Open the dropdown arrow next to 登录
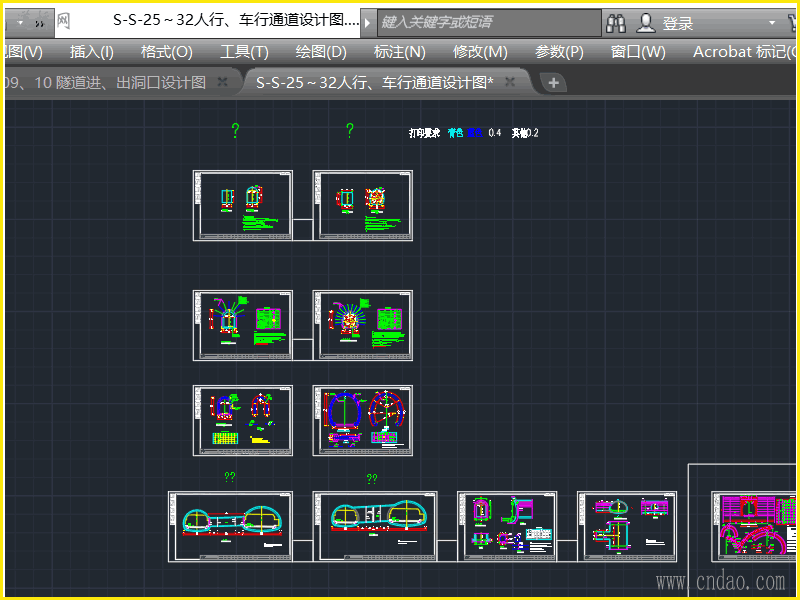Screen dimensions: 800x600 pyautogui.click(x=771, y=23)
